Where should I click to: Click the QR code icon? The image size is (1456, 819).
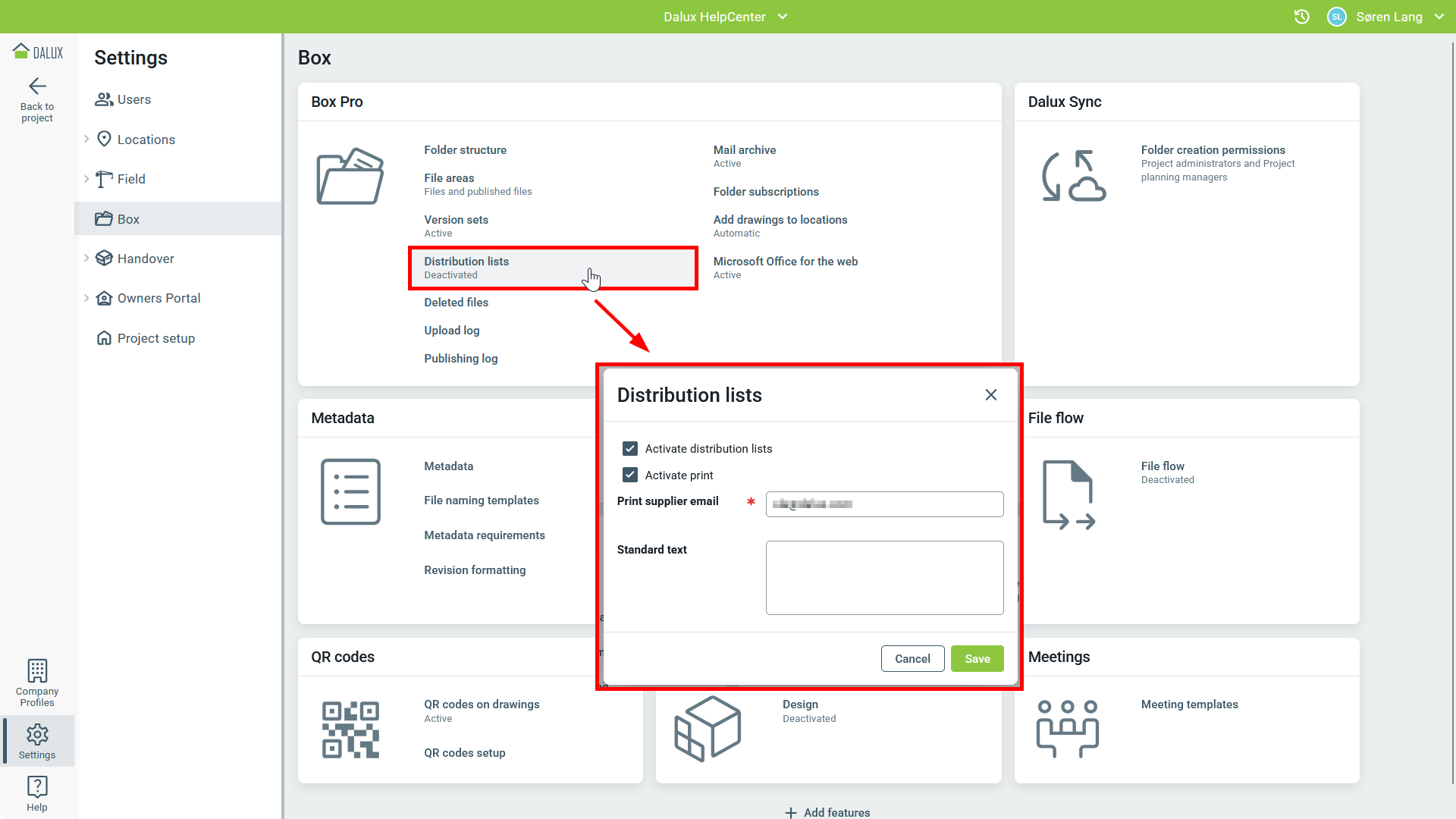[350, 729]
